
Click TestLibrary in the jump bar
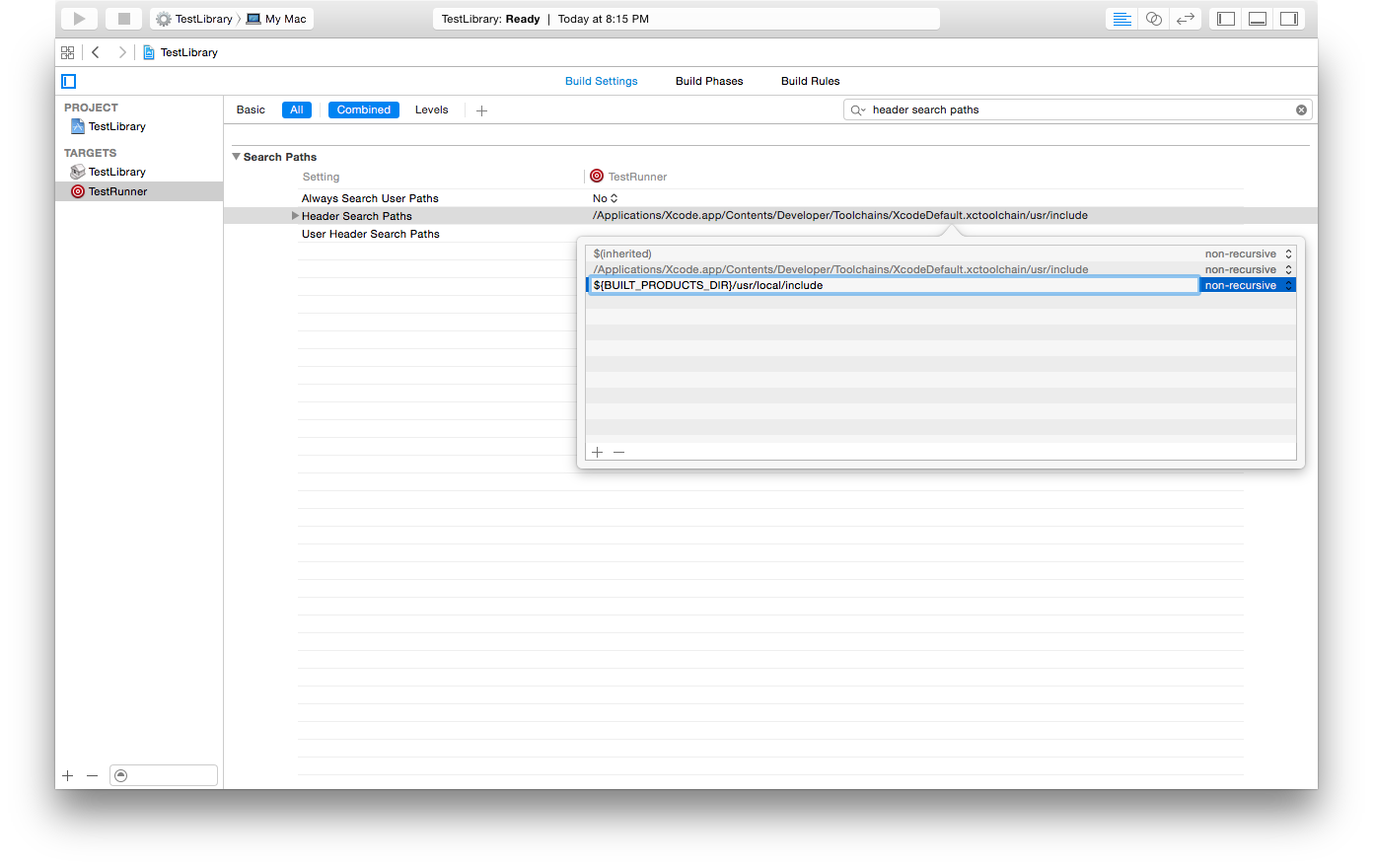coord(181,52)
